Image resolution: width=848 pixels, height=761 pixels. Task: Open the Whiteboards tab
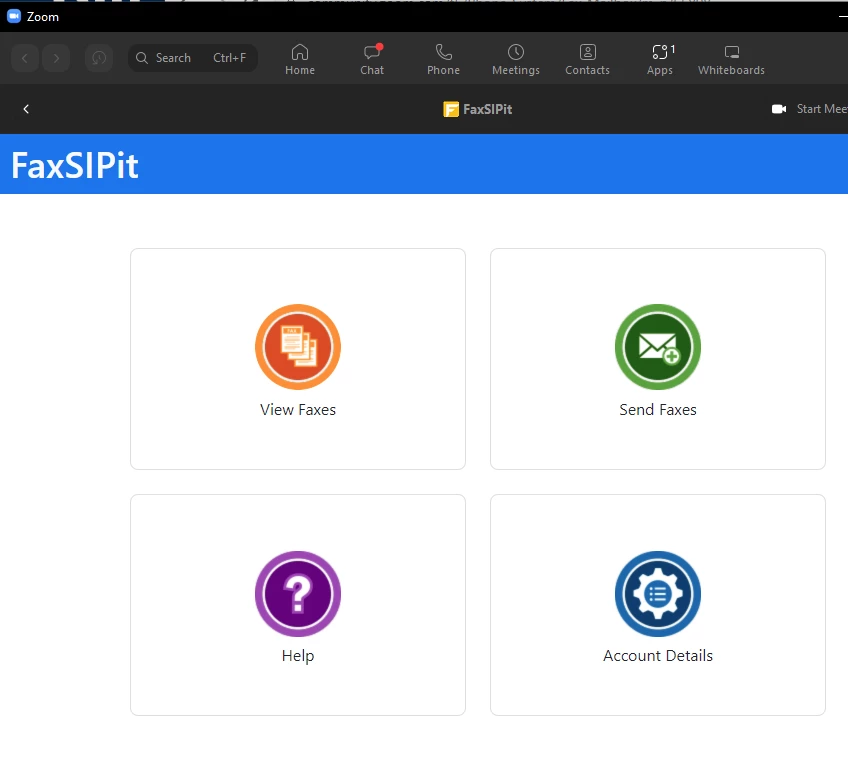point(731,59)
